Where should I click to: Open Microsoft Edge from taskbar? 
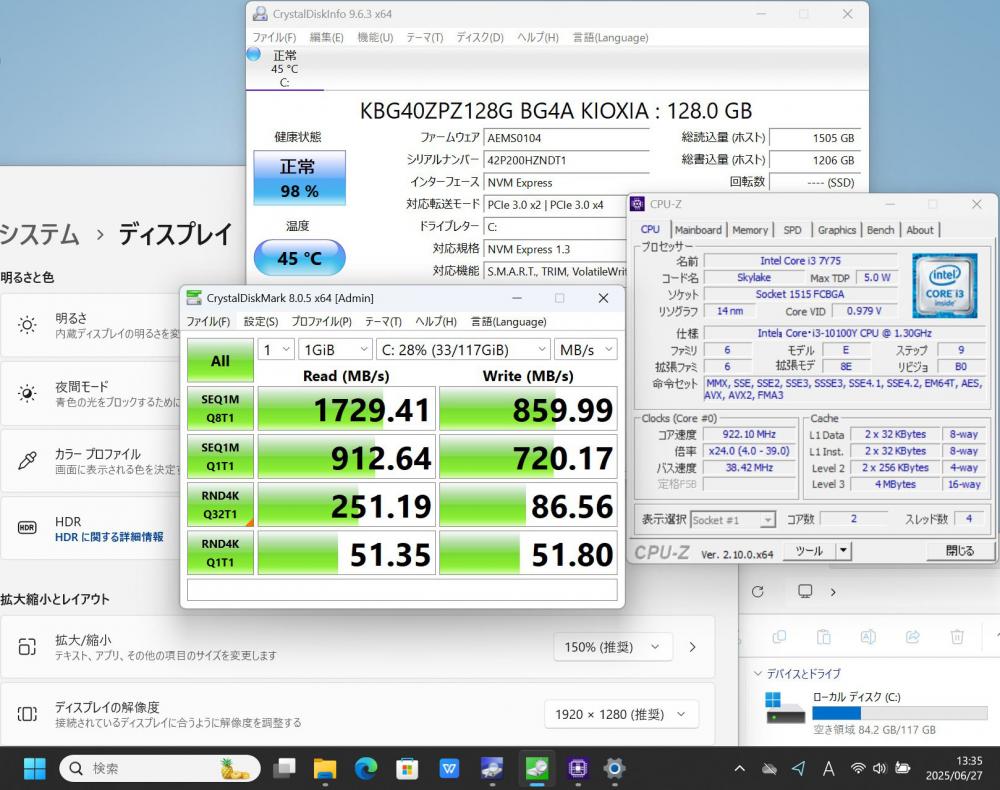pos(366,768)
